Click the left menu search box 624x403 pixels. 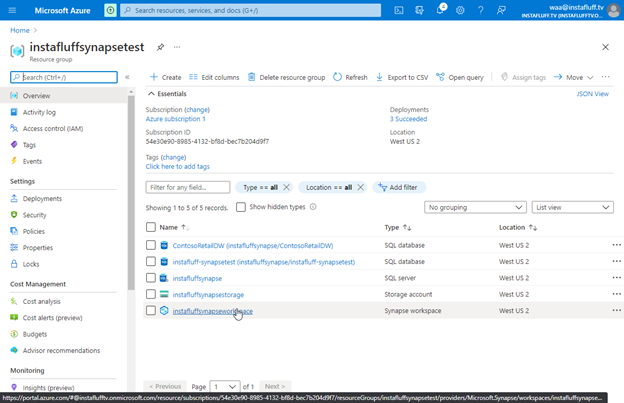(x=64, y=77)
